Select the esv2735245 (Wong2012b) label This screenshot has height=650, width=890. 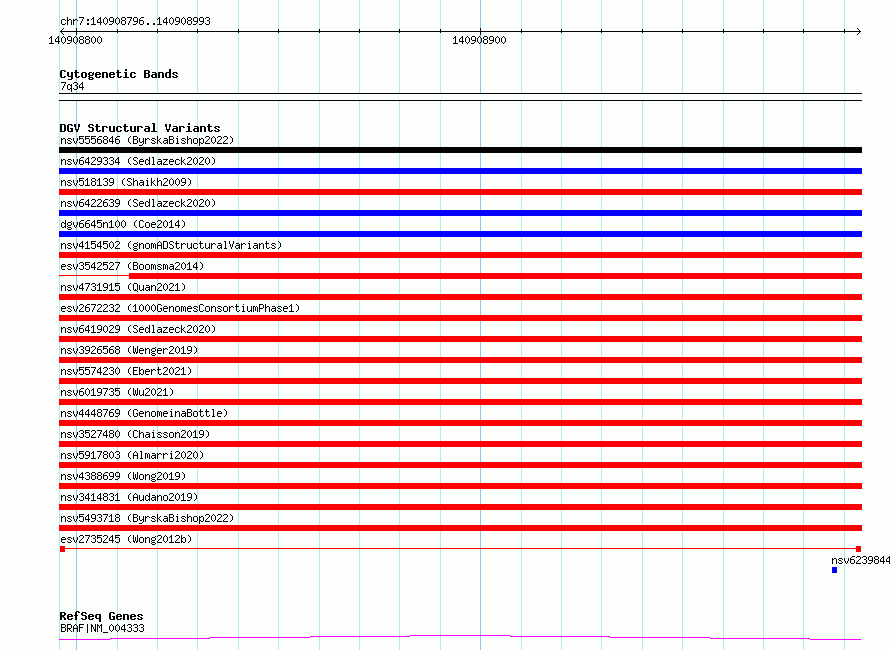click(x=126, y=539)
